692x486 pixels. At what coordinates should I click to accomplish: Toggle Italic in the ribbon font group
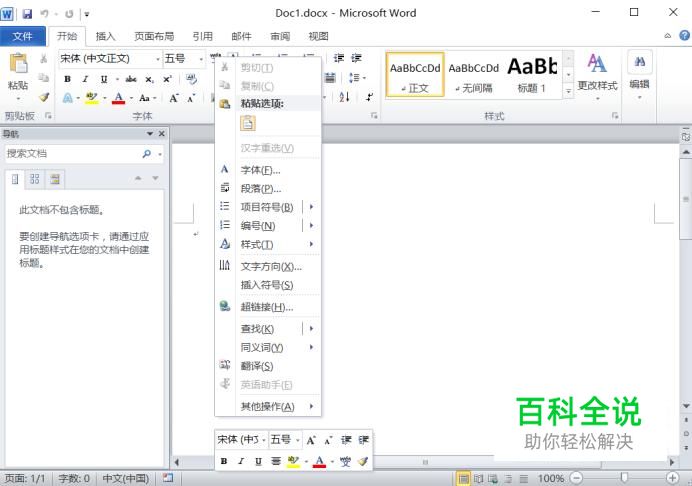coord(85,79)
